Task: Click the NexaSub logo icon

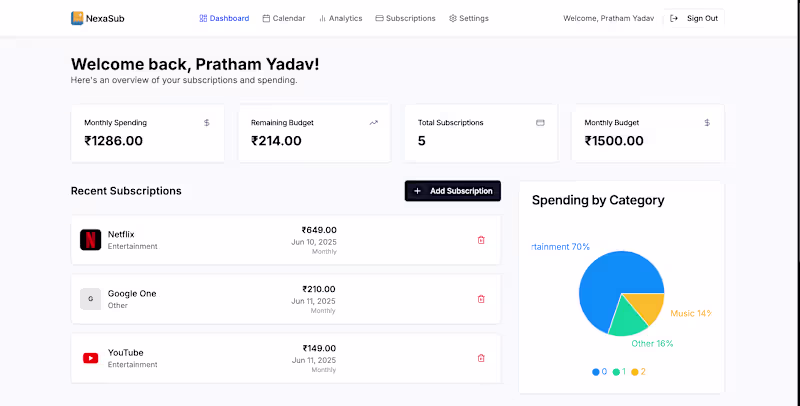Action: 78,18
